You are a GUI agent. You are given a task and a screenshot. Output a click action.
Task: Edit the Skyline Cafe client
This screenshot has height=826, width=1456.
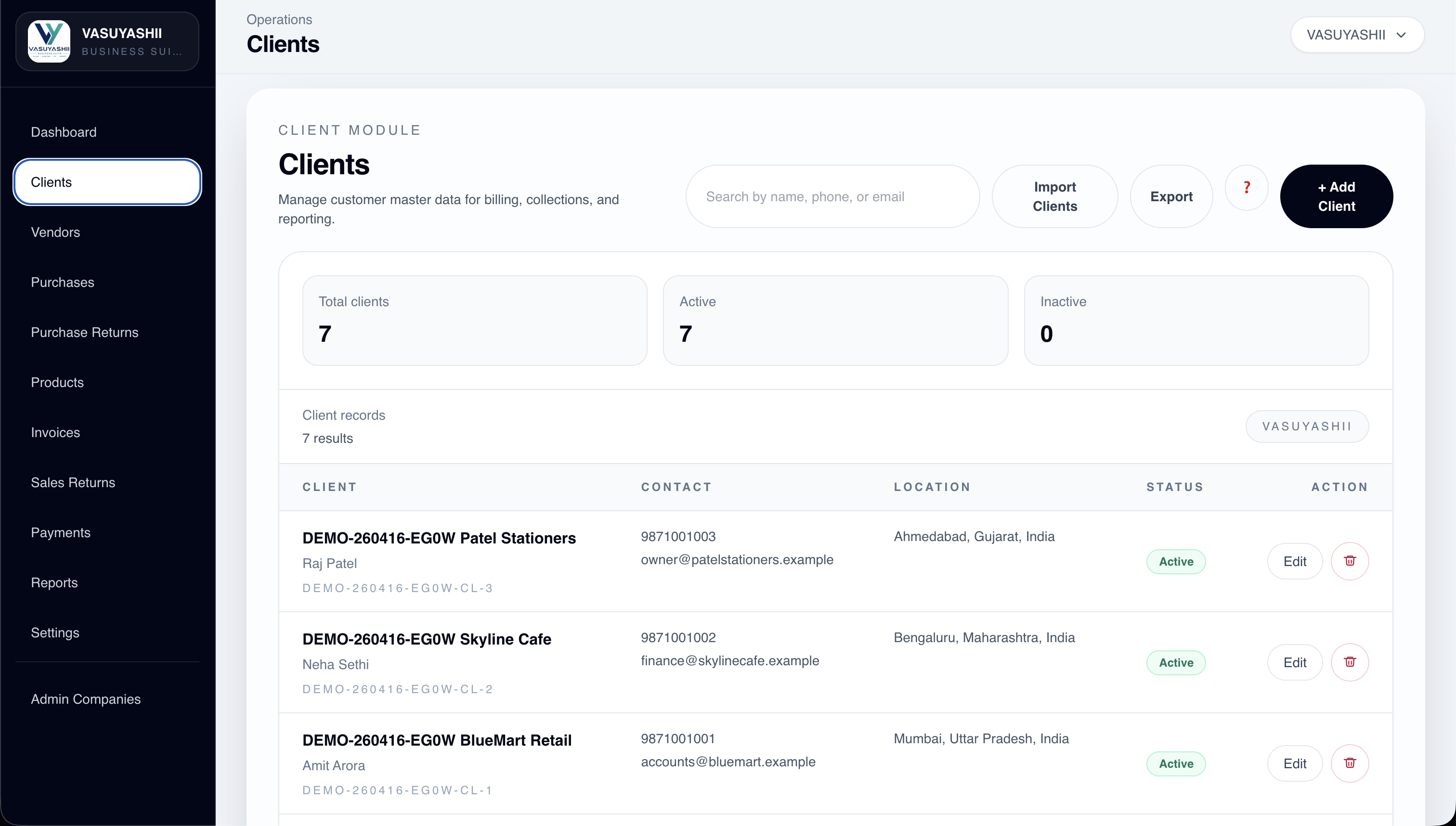pyautogui.click(x=1295, y=663)
